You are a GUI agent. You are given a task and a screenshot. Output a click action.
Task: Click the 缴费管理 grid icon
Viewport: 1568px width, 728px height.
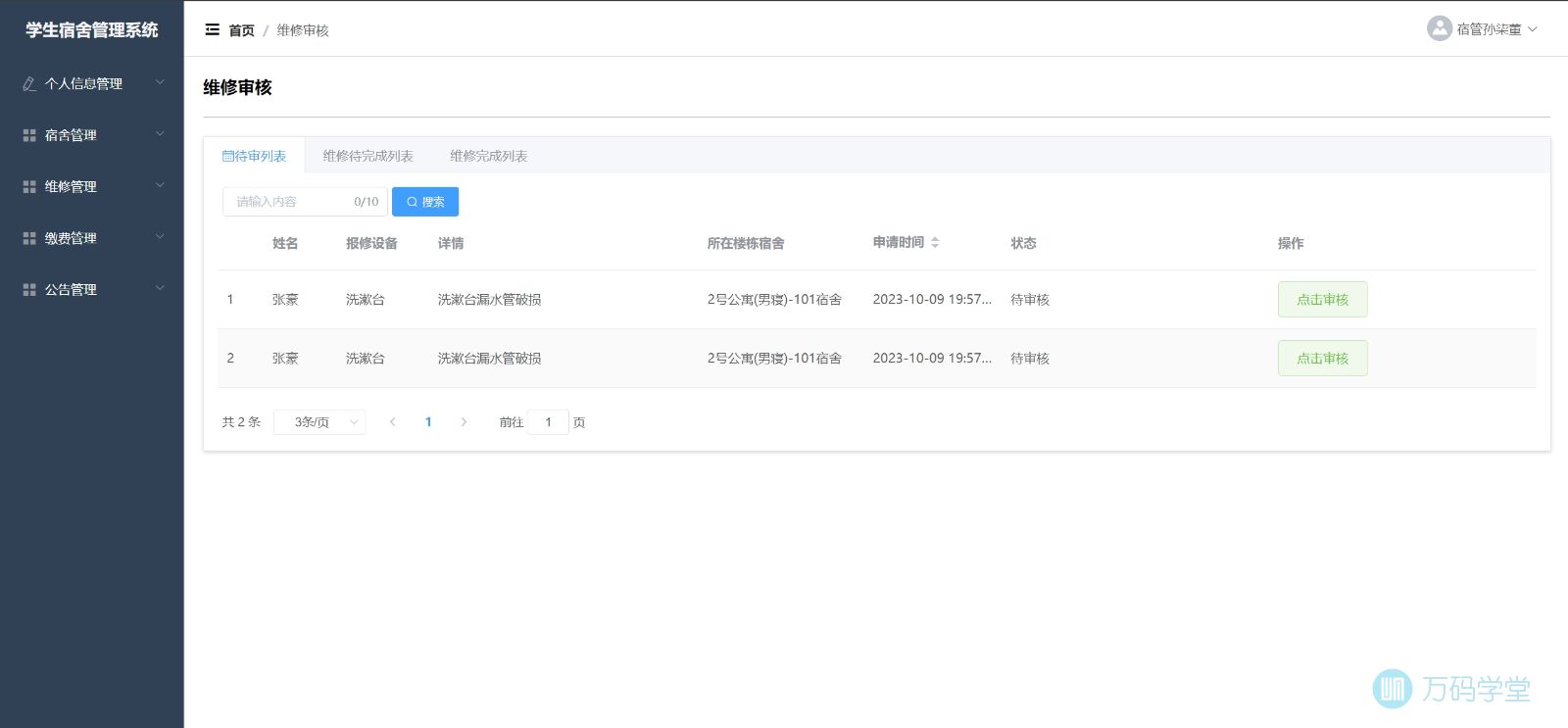click(x=29, y=238)
